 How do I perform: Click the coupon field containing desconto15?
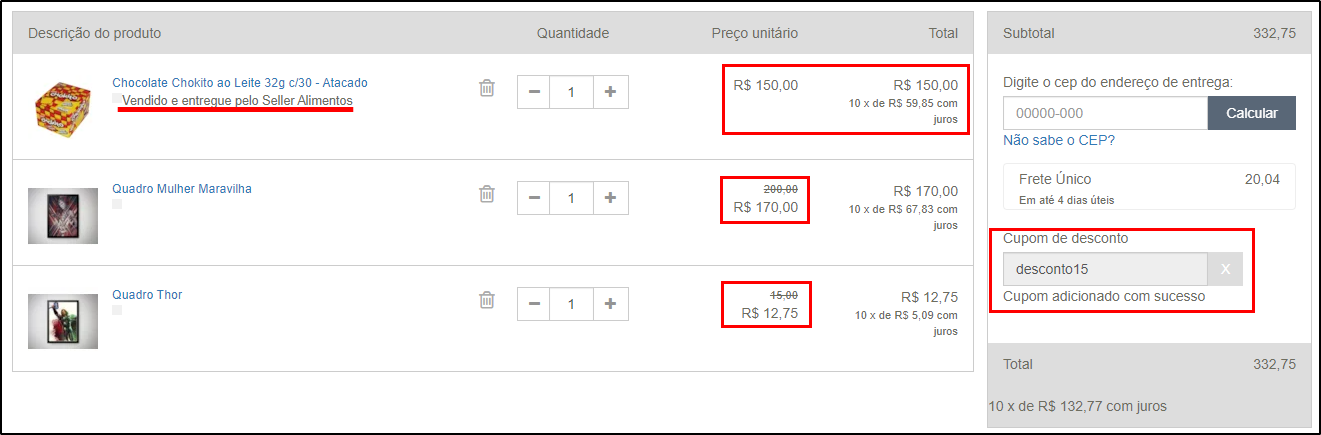coord(1105,269)
